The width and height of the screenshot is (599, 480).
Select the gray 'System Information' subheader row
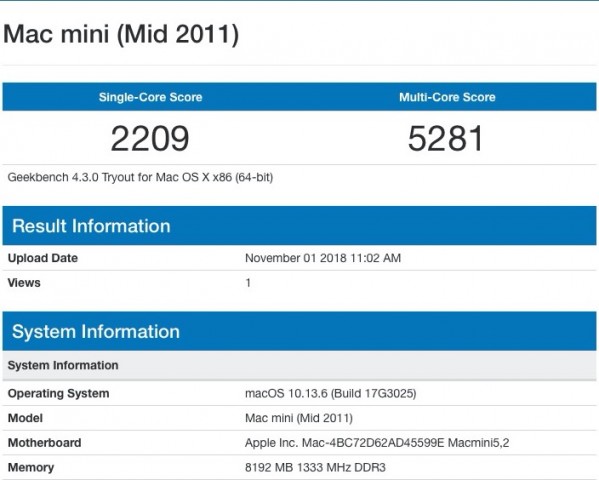(x=299, y=365)
